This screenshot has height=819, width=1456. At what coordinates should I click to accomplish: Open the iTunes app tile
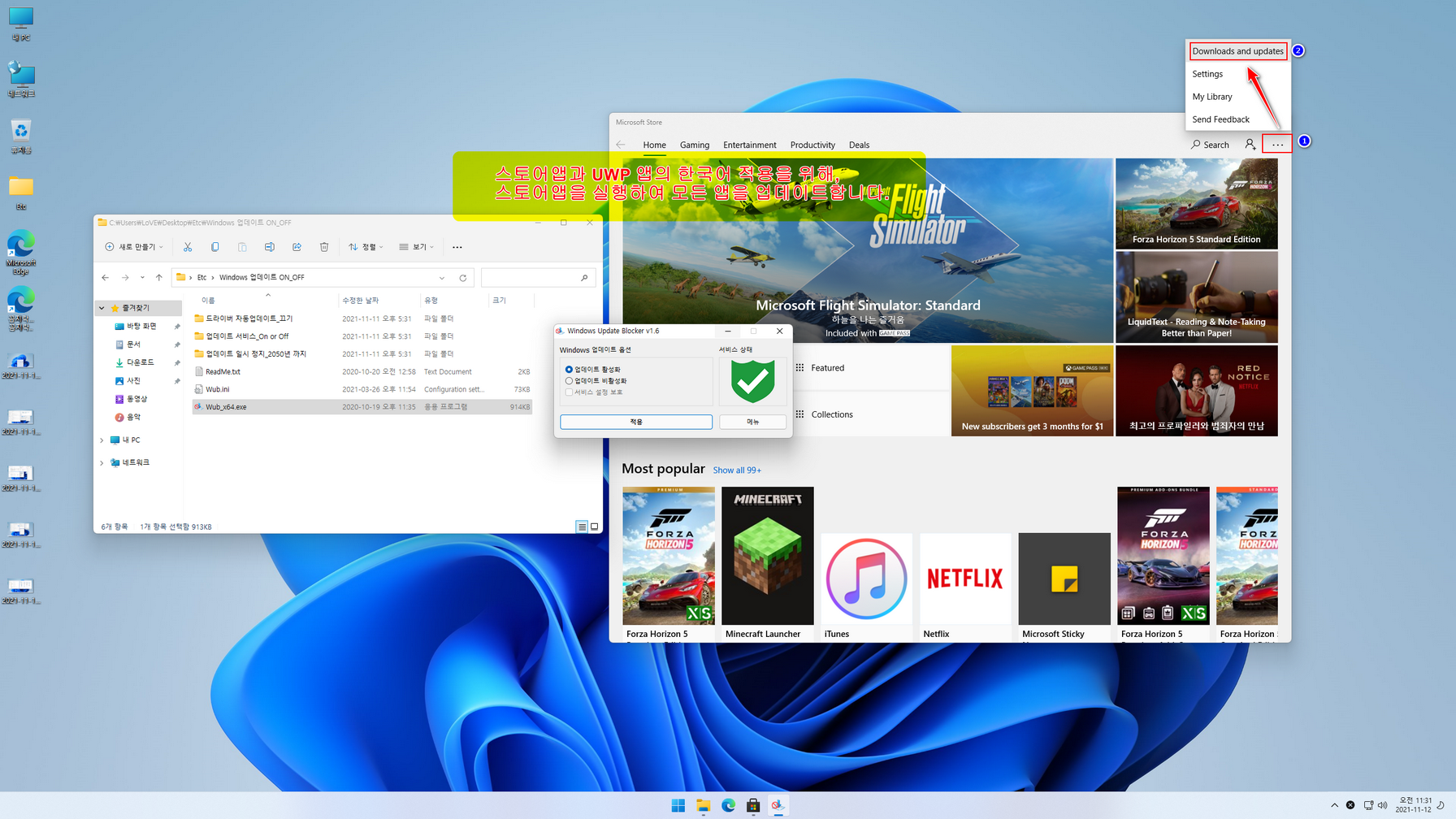[866, 587]
